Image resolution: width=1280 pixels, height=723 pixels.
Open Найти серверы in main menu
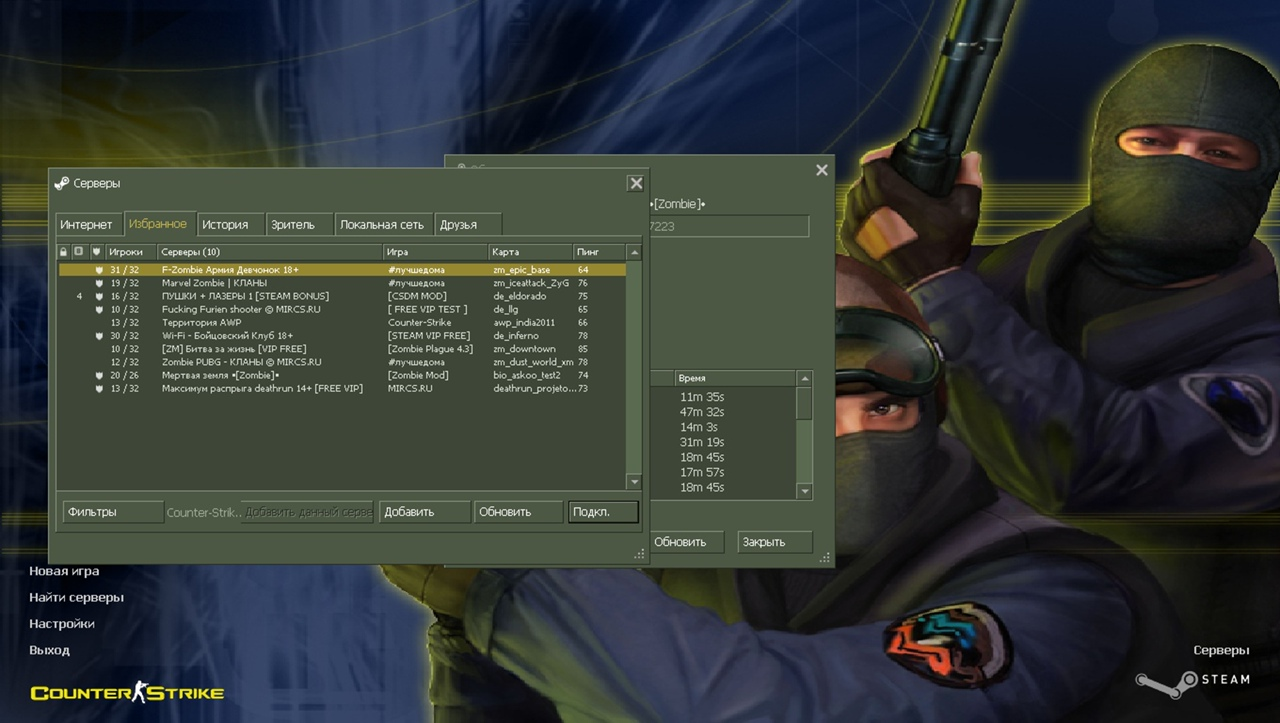click(76, 597)
